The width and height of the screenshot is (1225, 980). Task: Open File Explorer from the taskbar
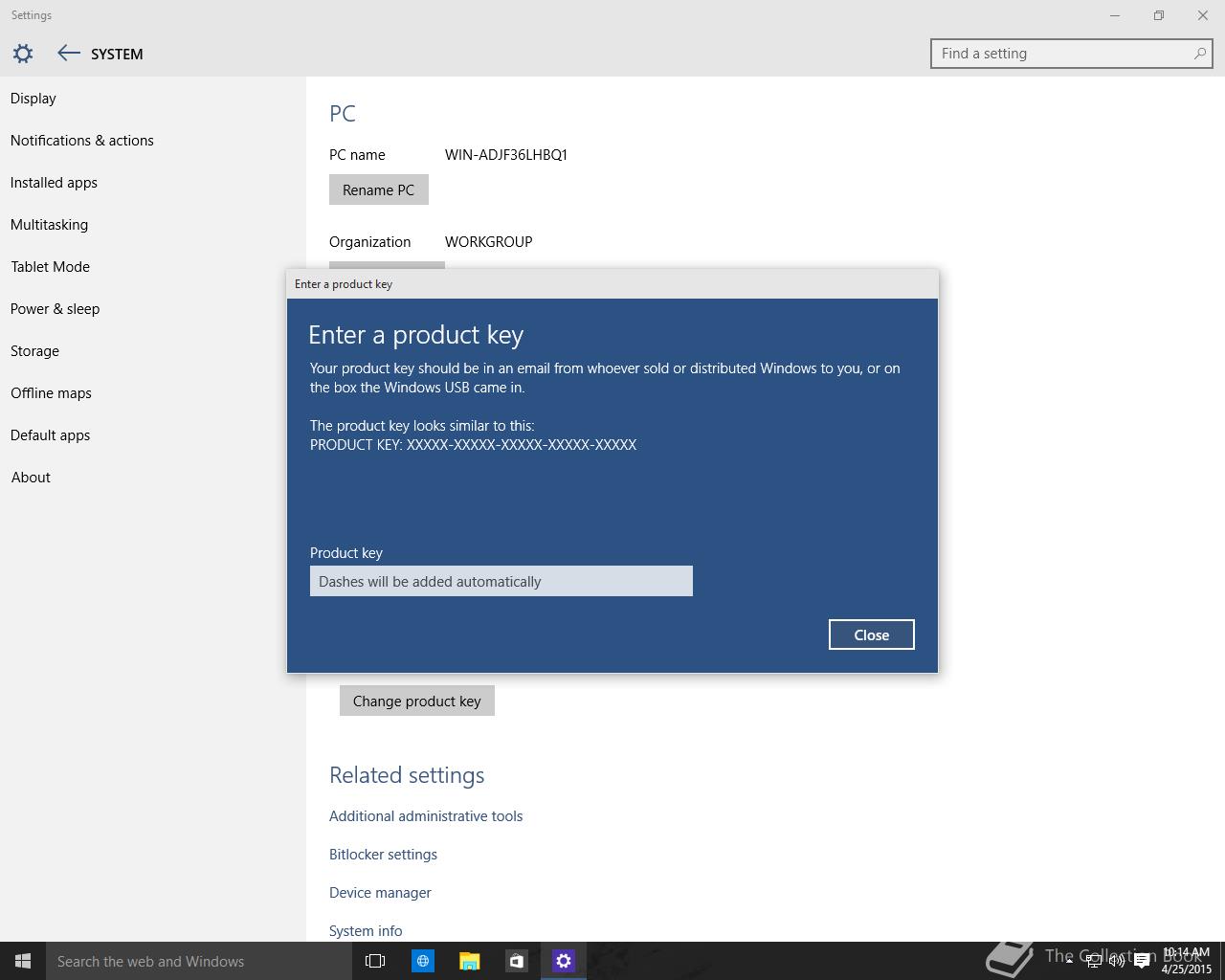(469, 961)
